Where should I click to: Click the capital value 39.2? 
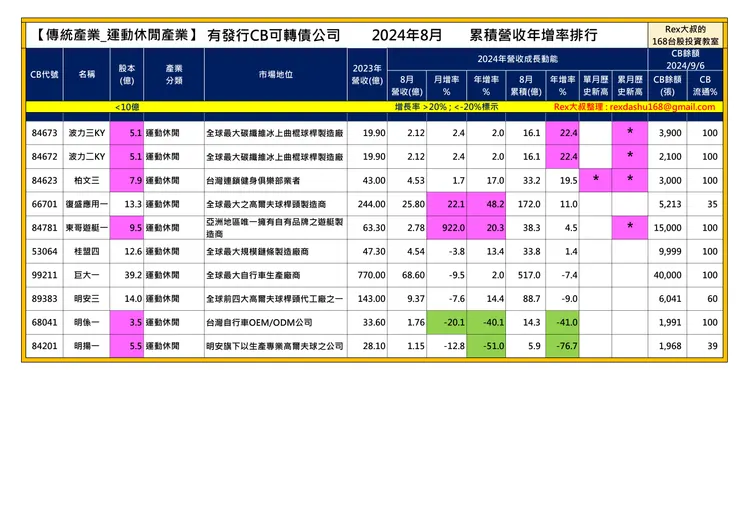(x=133, y=275)
